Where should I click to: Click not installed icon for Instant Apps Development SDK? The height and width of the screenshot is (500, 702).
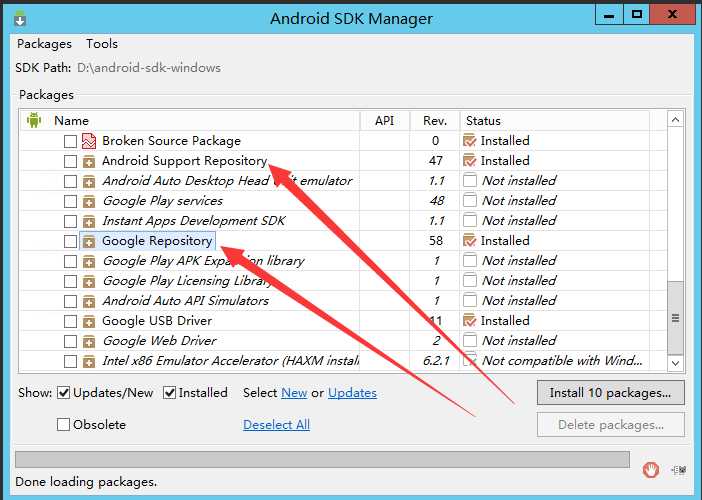pos(470,220)
